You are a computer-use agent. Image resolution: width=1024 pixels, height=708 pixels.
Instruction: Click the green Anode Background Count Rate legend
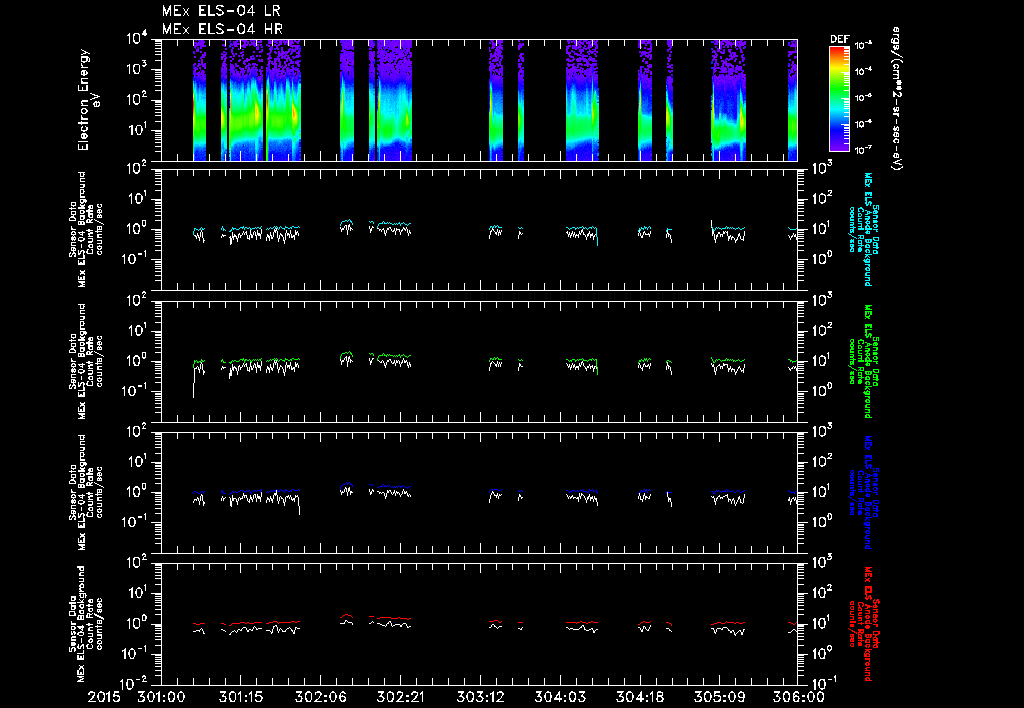863,361
